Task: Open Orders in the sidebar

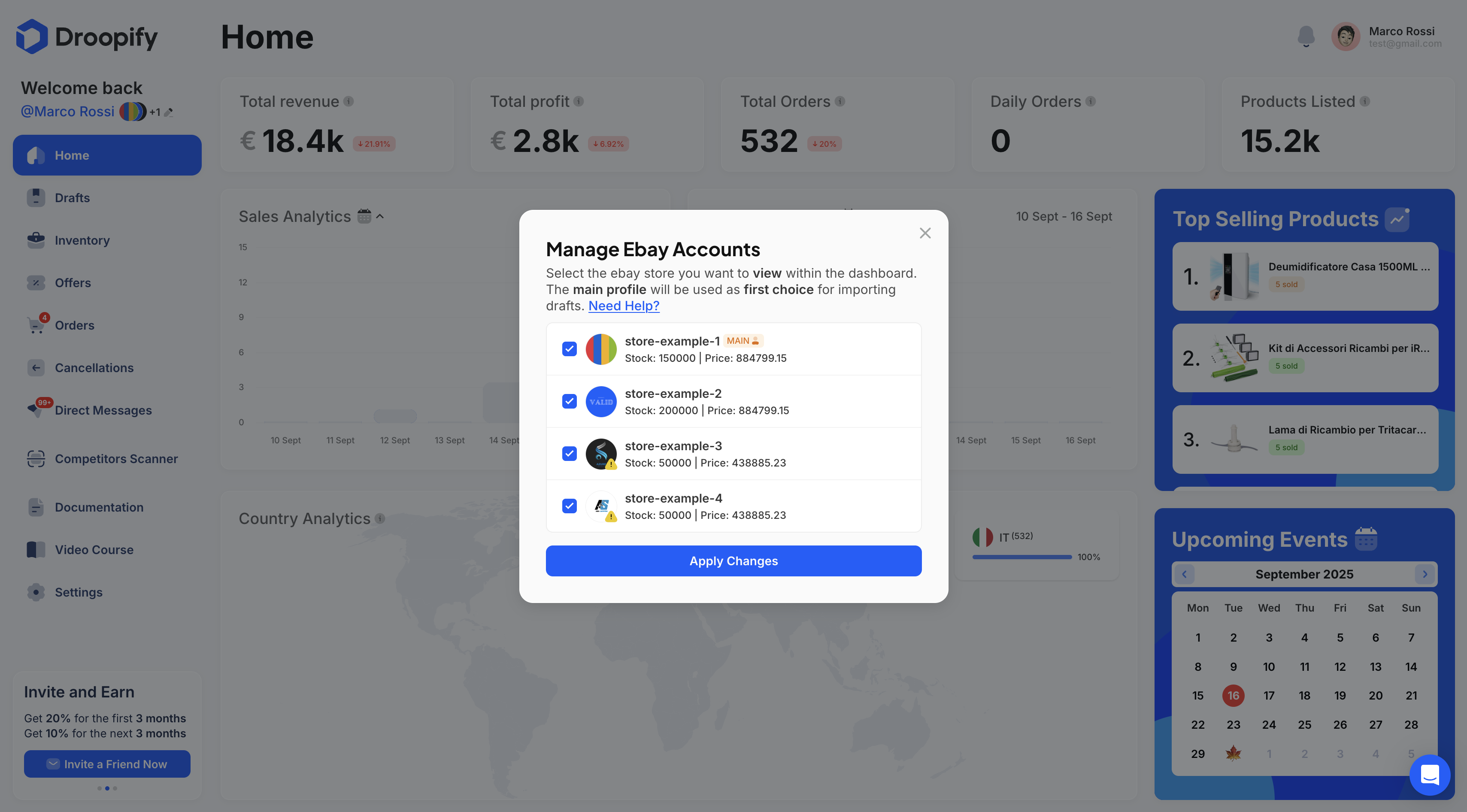Action: (x=107, y=325)
